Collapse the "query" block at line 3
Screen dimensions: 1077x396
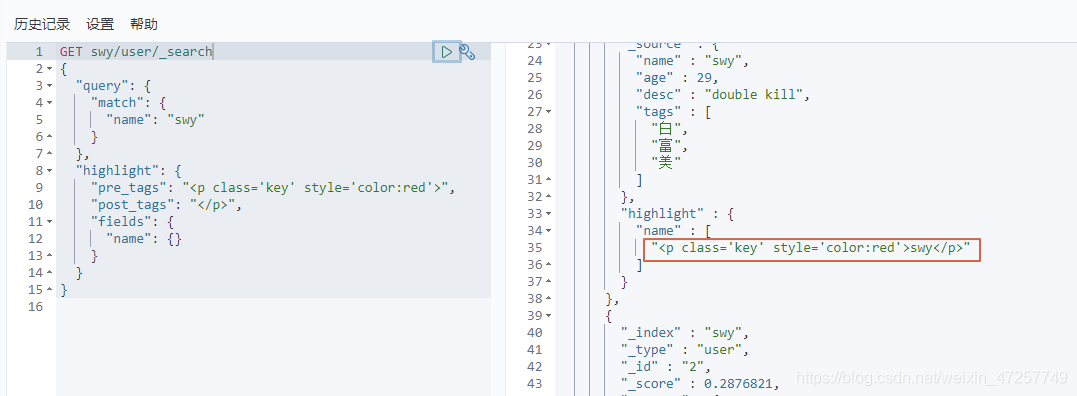[x=49, y=86]
